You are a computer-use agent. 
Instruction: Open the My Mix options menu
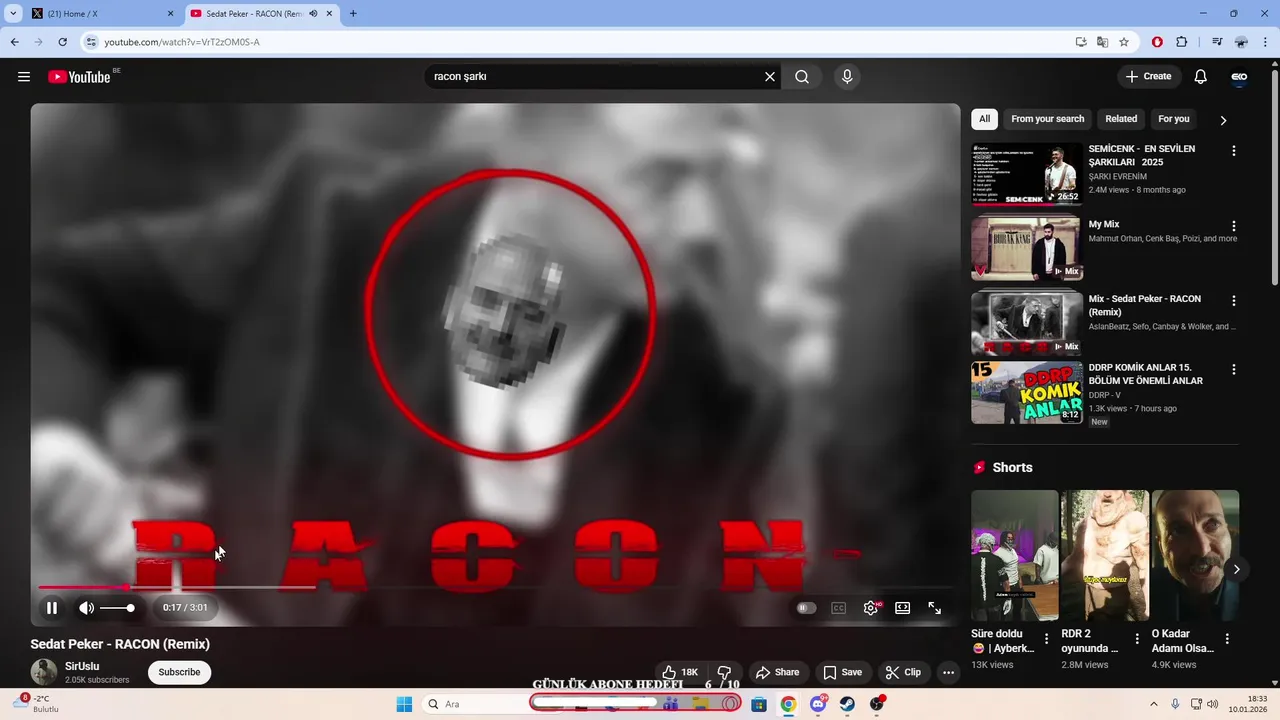click(1234, 227)
